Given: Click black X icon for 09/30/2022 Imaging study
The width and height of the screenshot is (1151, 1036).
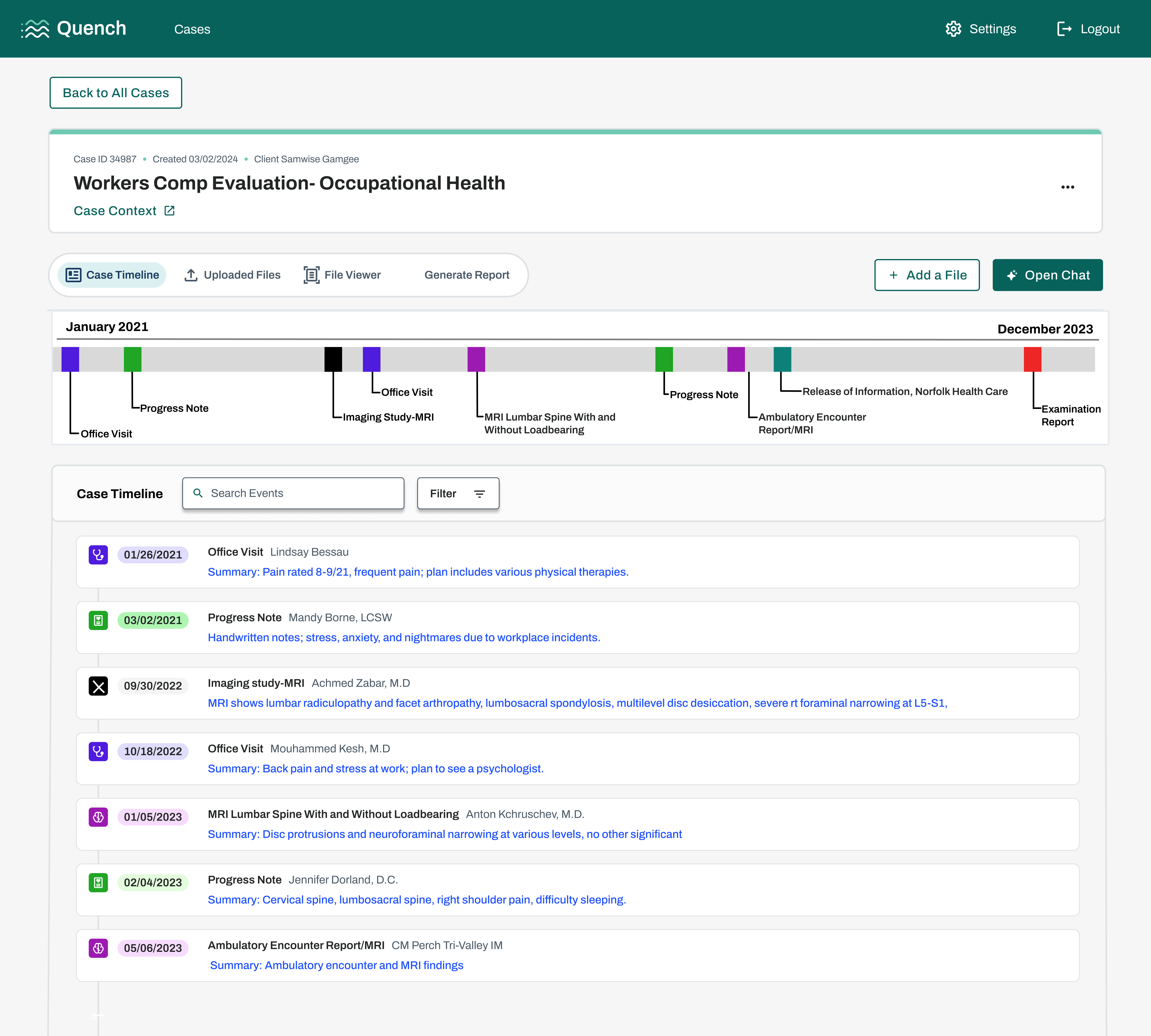Looking at the screenshot, I should pyautogui.click(x=99, y=686).
